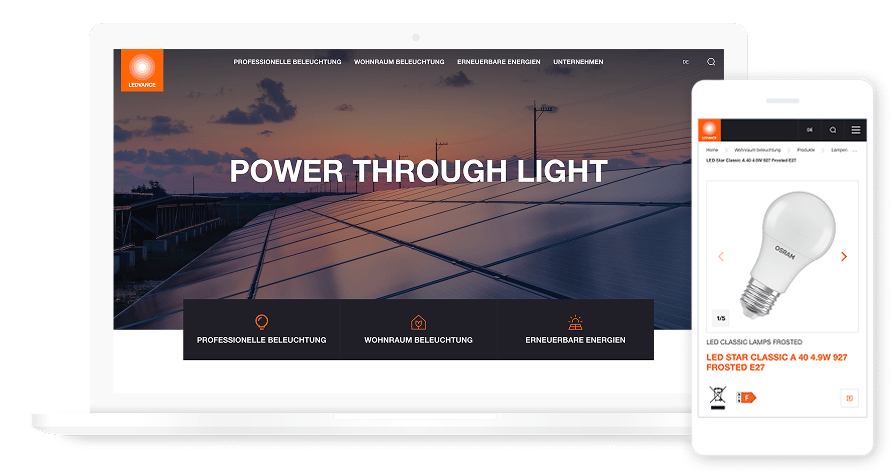Click the house icon above Wohnraum Beleuchtung
Screen dimensions: 893x475
pos(418,321)
